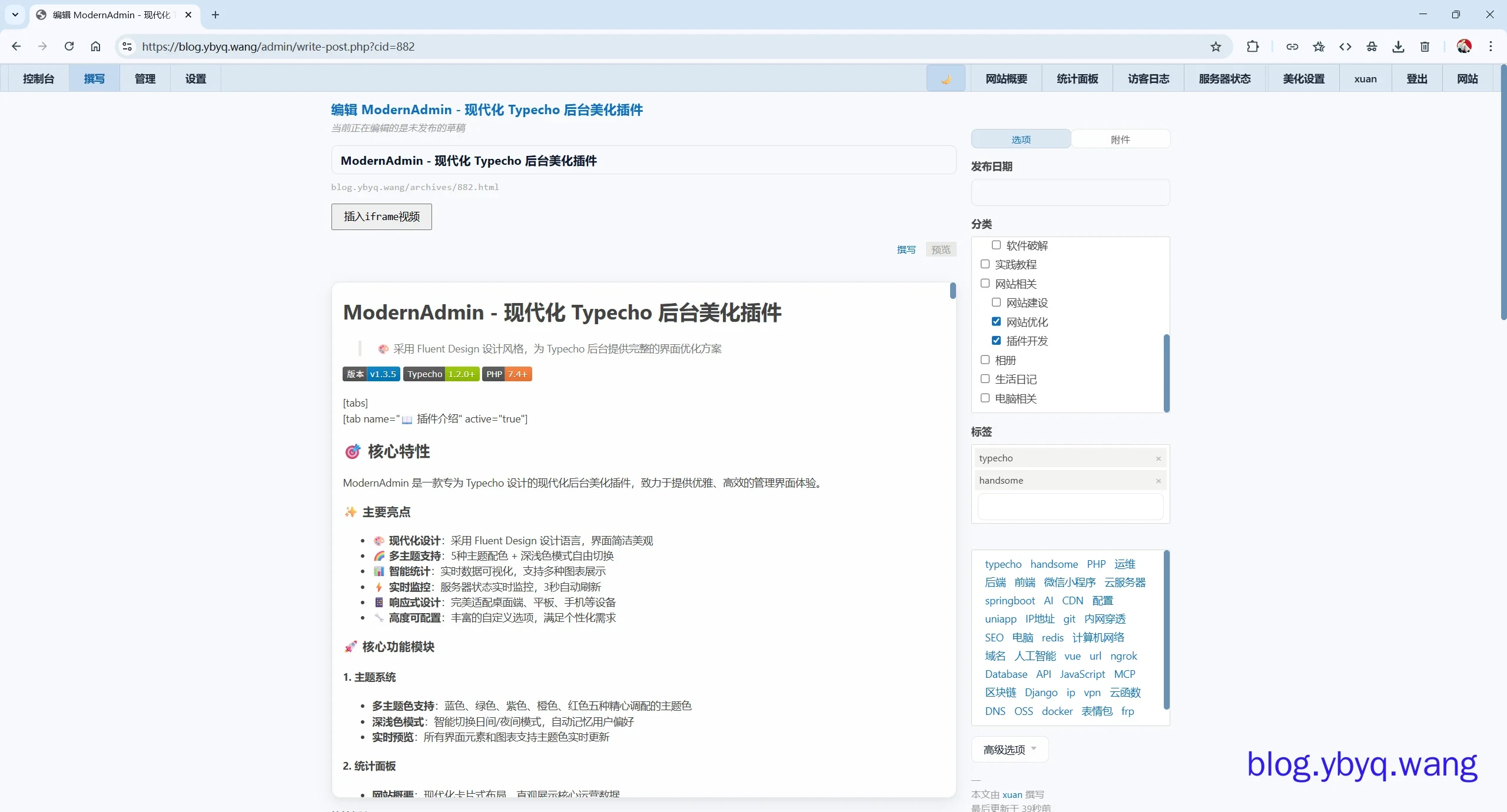
Task: Click the 发布日期 input field
Action: click(1070, 192)
